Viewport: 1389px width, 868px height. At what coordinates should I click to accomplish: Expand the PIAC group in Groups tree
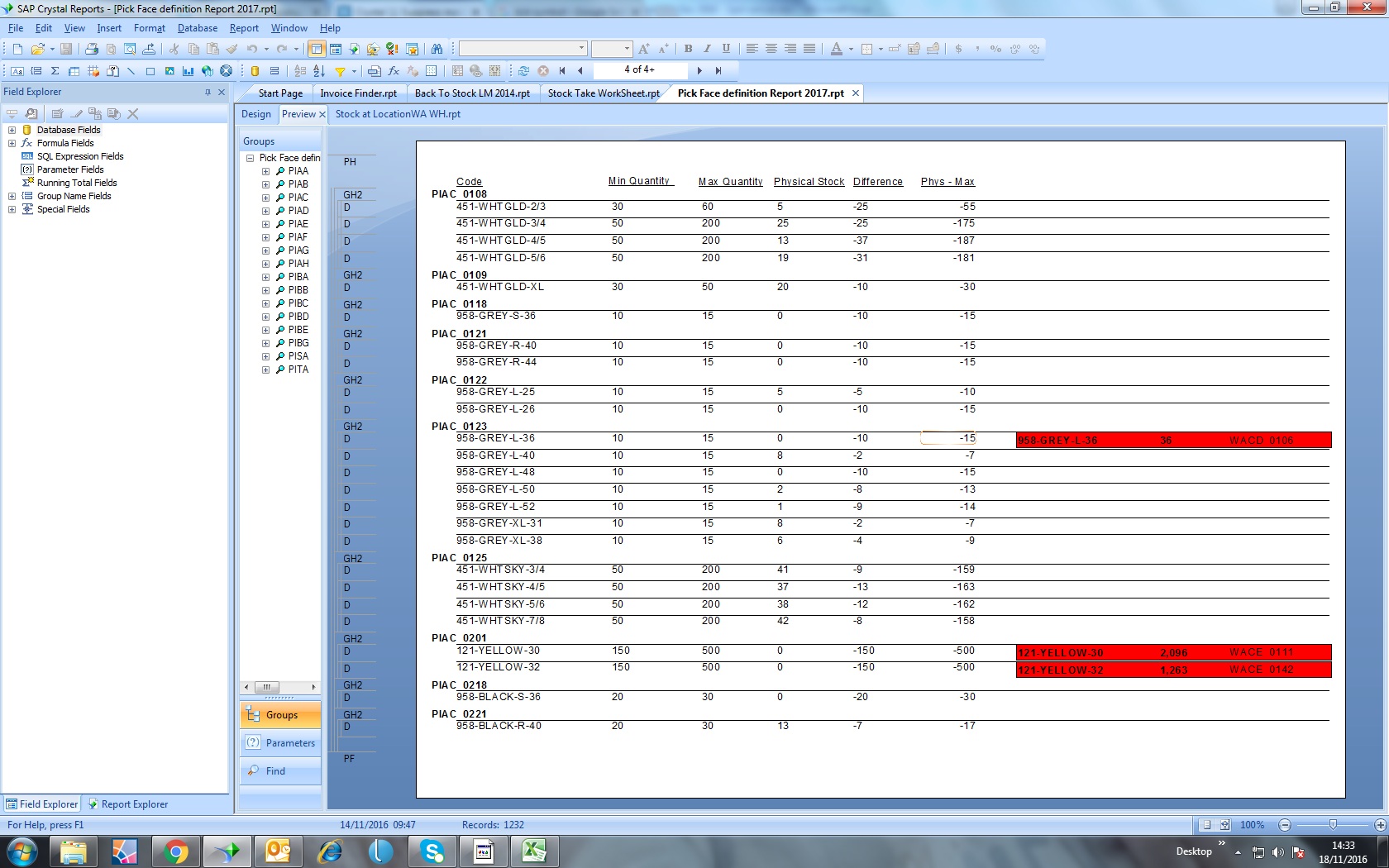click(266, 198)
